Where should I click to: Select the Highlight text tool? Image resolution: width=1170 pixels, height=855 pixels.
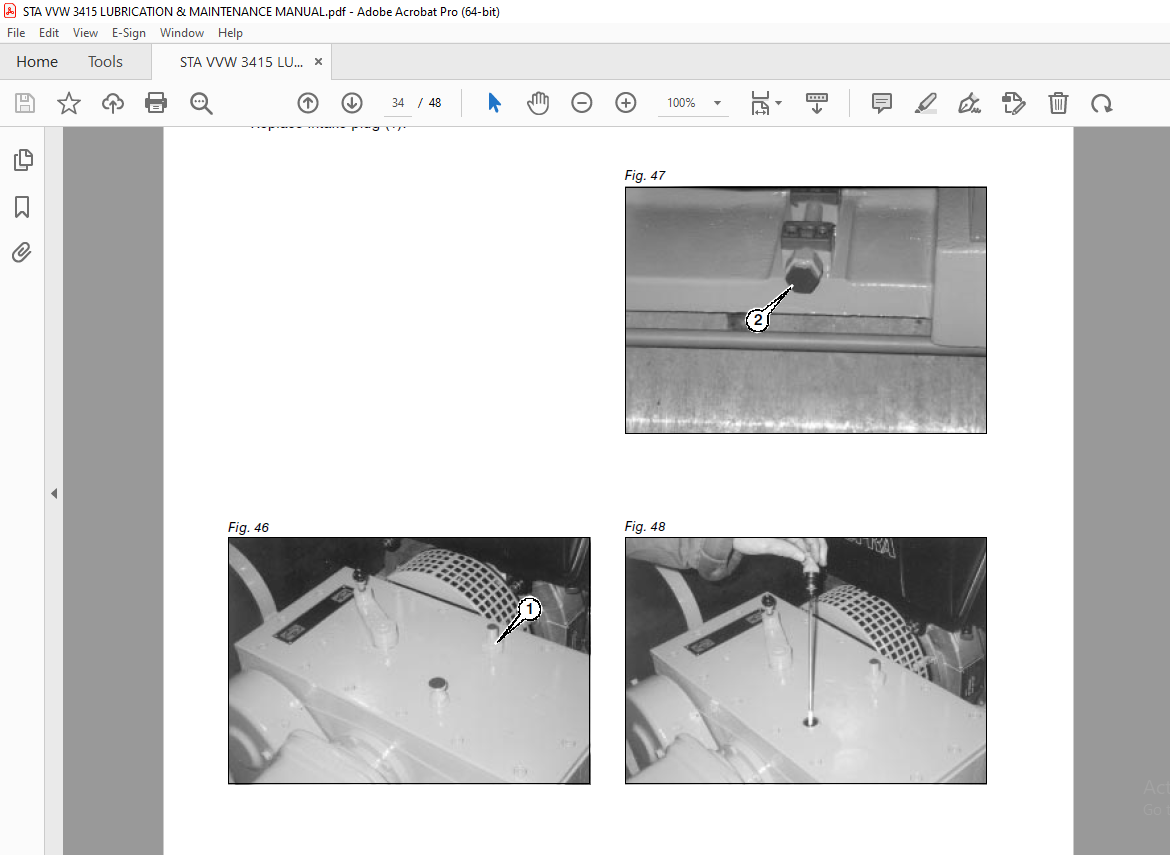[925, 103]
